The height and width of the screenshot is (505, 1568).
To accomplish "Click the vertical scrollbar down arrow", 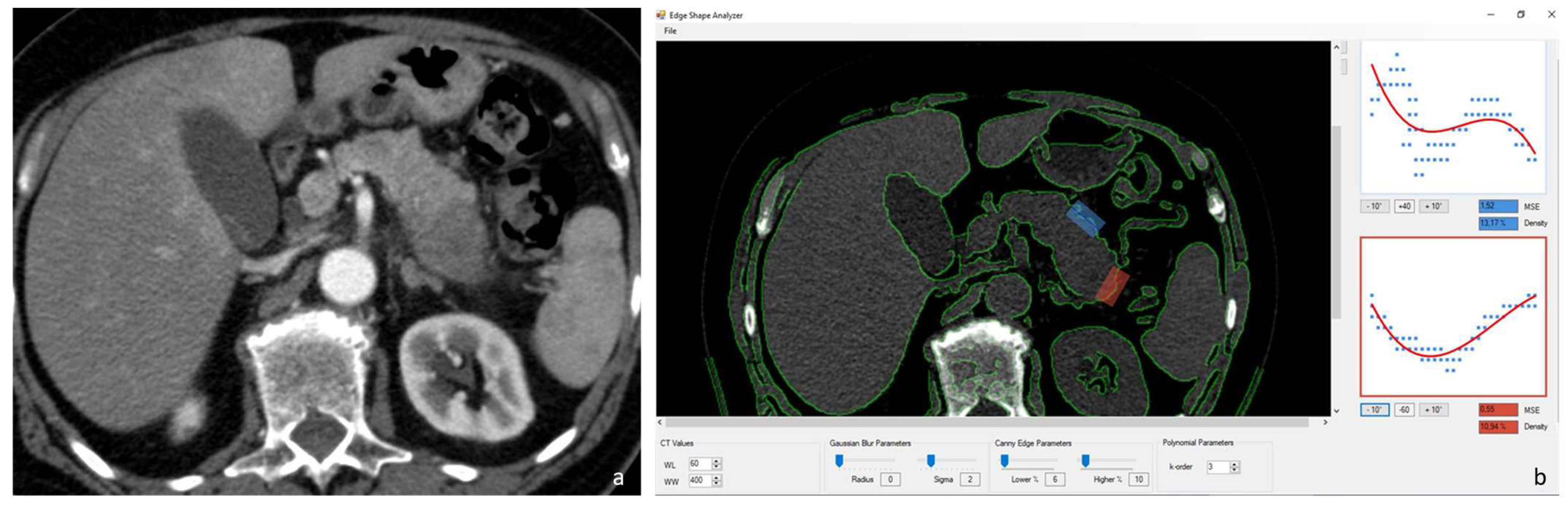I will coord(1336,411).
